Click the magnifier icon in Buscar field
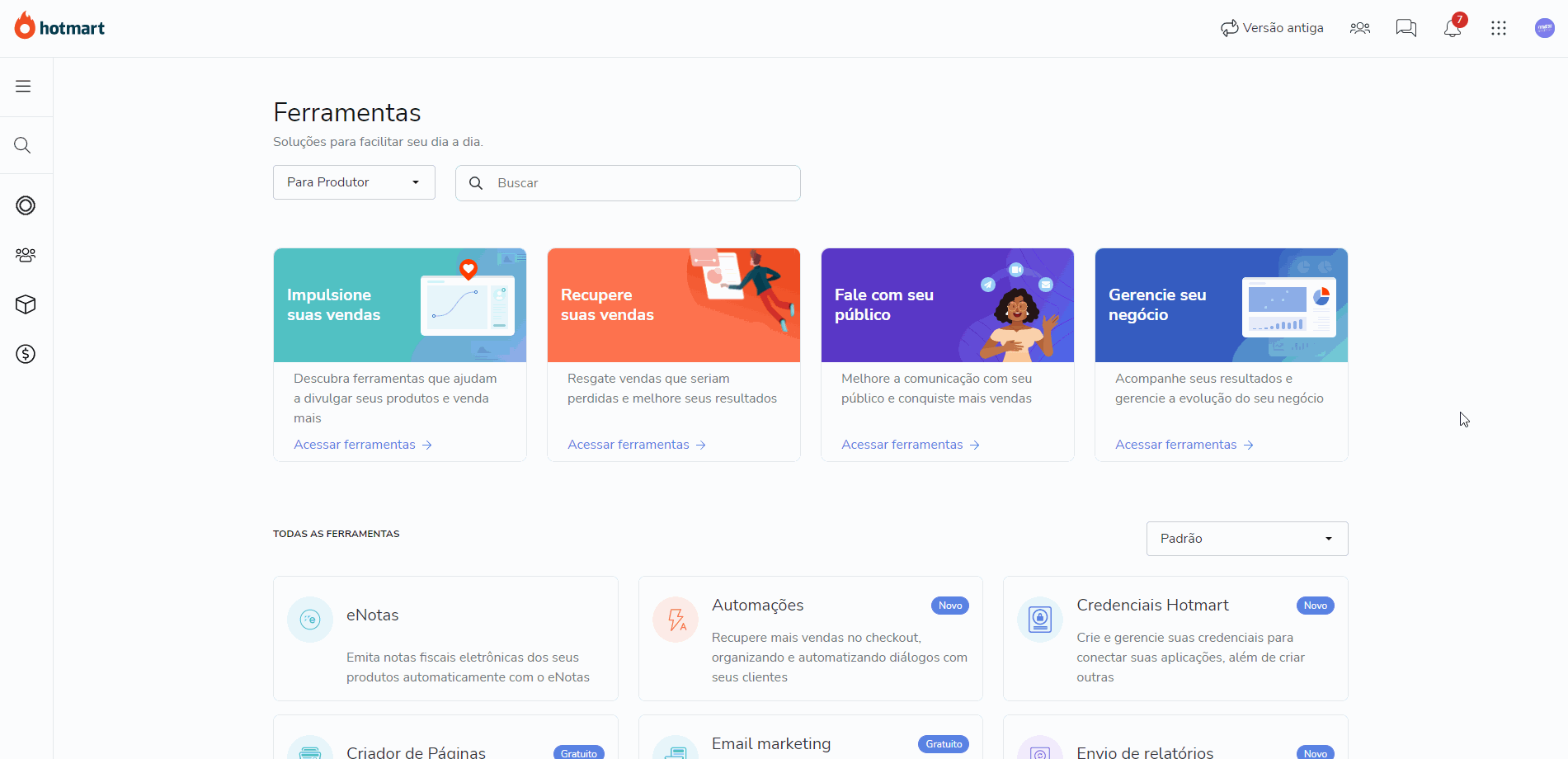1568x759 pixels. coord(476,183)
